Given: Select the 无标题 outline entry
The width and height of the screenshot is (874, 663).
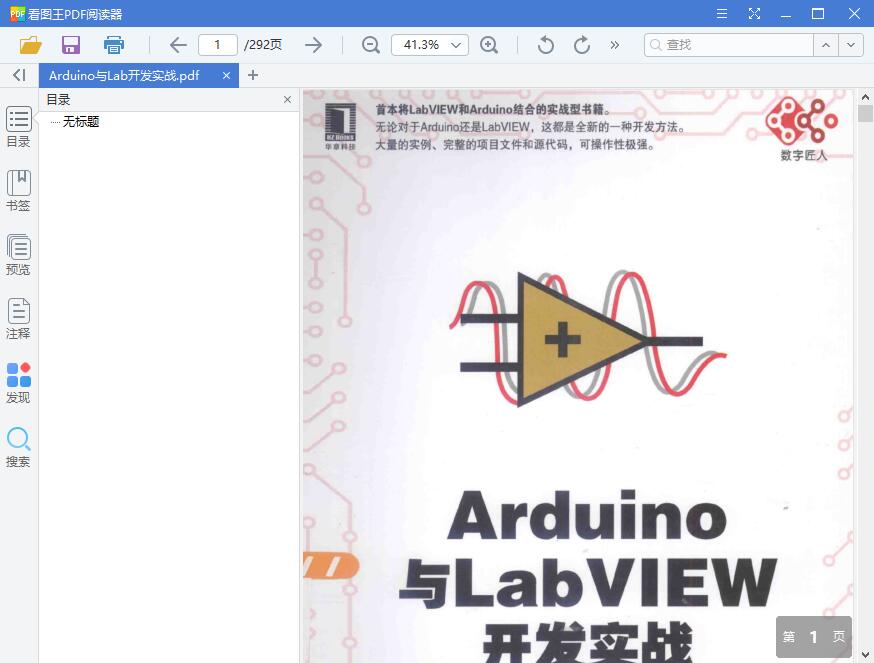Looking at the screenshot, I should [81, 122].
